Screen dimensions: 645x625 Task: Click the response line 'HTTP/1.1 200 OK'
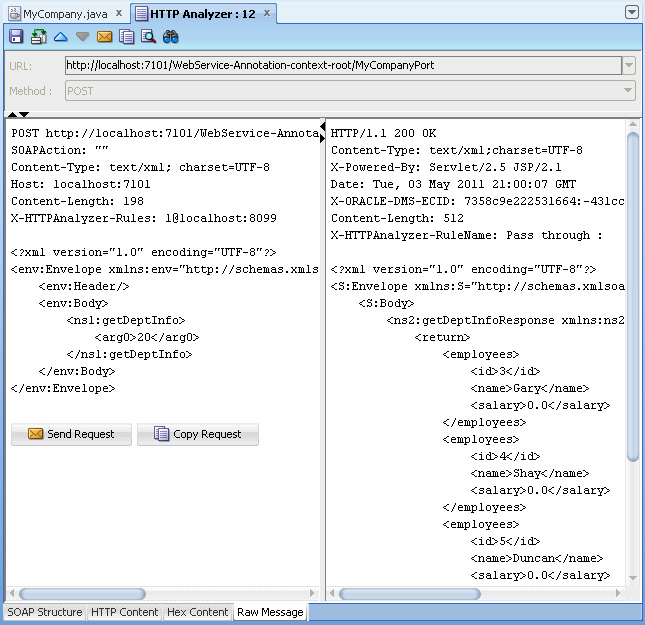383,133
